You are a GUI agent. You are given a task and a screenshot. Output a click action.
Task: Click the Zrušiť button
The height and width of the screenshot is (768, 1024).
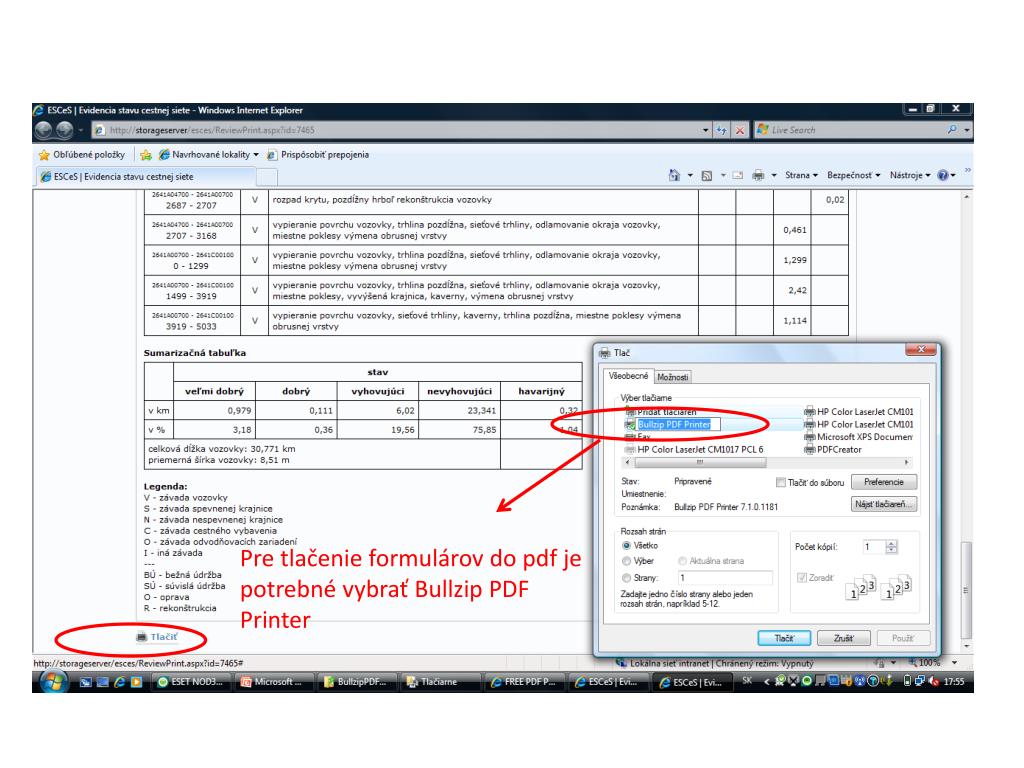pos(843,638)
